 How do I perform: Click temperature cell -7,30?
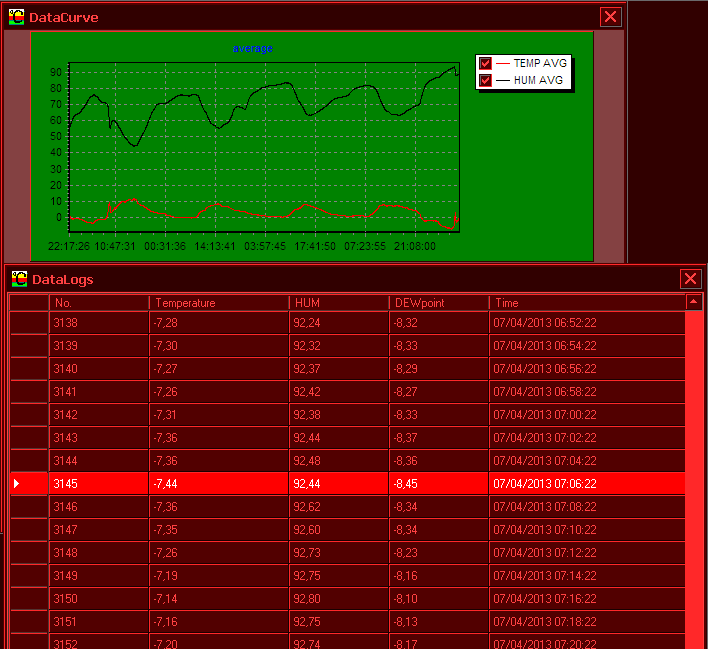pos(219,346)
